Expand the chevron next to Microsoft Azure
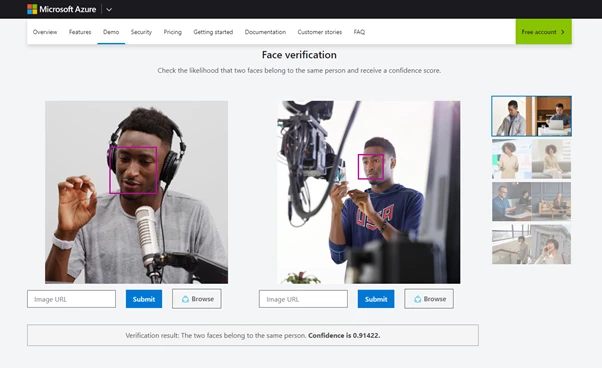The image size is (602, 368). click(109, 10)
